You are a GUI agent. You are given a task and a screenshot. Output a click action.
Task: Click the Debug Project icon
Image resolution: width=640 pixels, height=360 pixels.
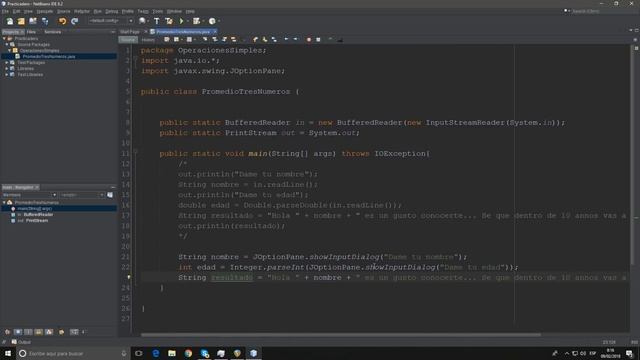[197, 21]
